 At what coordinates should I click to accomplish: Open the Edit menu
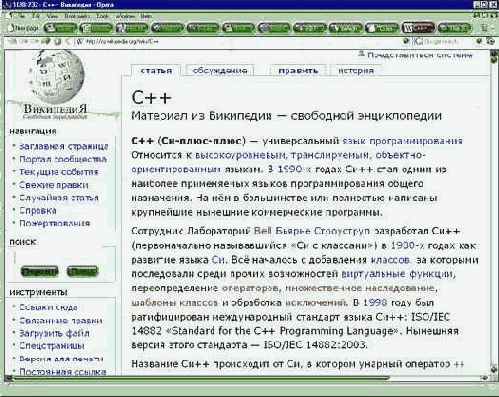36,16
